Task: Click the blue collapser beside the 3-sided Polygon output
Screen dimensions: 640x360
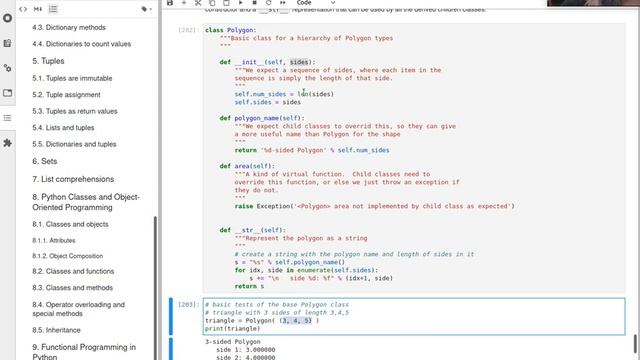Action: [x=171, y=349]
